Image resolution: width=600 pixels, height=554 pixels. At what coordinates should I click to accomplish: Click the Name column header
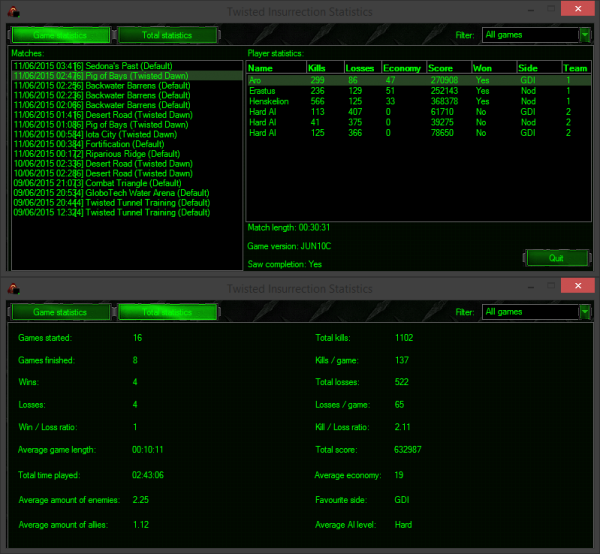click(x=276, y=68)
